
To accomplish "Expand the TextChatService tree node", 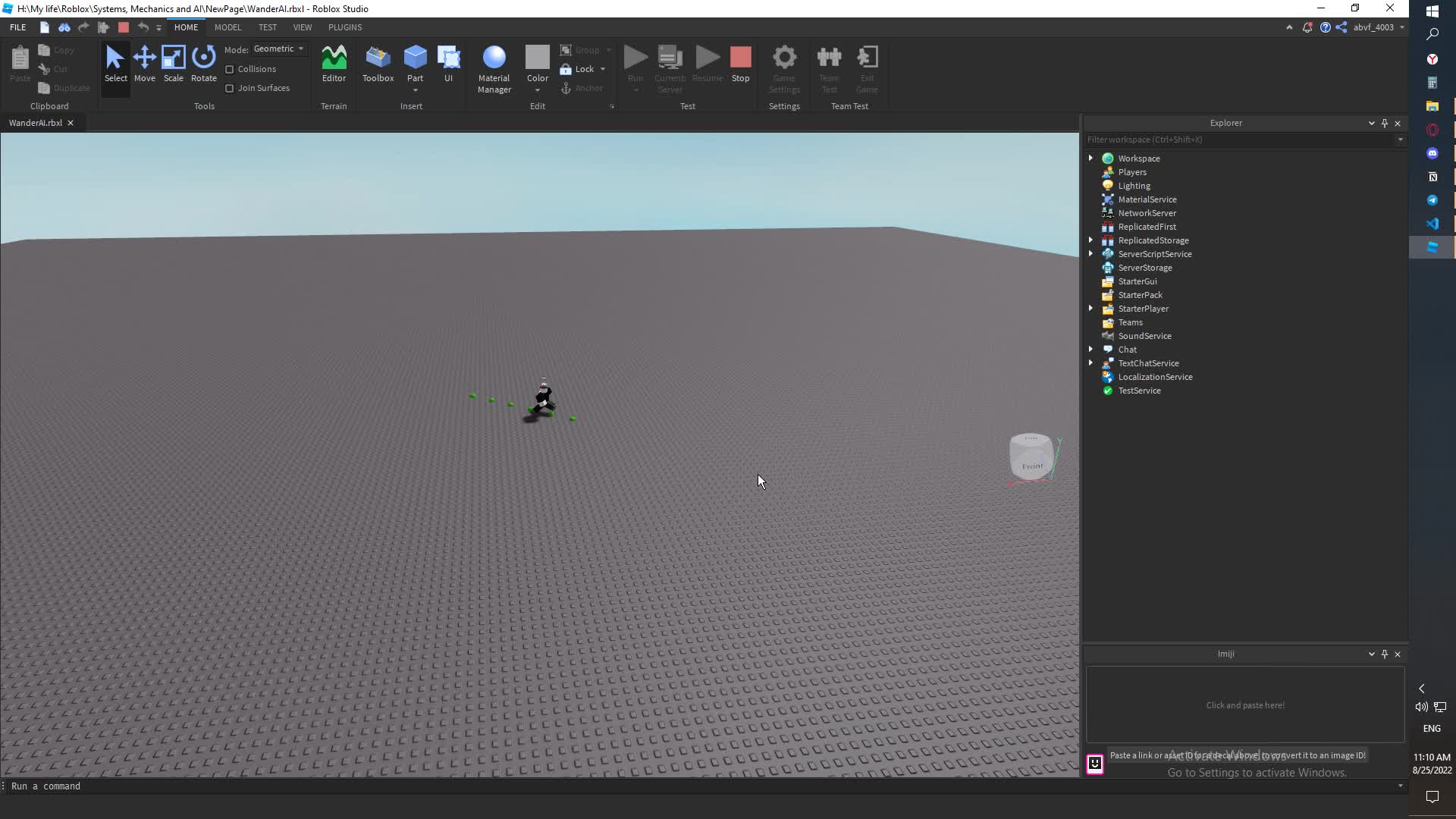I will tap(1090, 363).
